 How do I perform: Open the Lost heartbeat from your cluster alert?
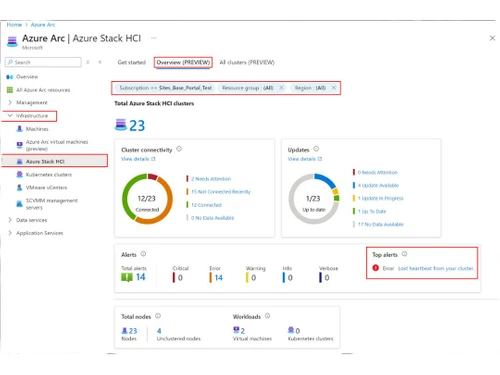[436, 268]
